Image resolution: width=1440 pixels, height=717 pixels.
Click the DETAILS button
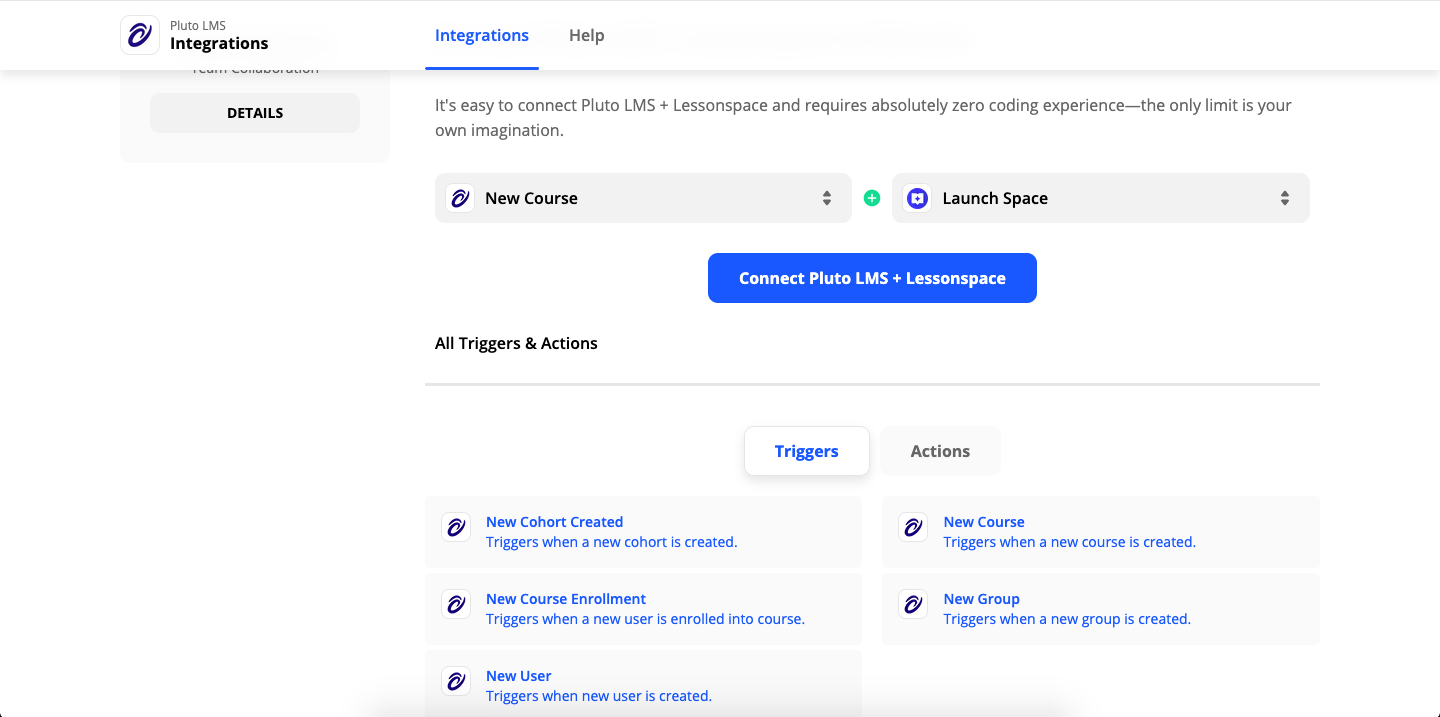click(255, 113)
